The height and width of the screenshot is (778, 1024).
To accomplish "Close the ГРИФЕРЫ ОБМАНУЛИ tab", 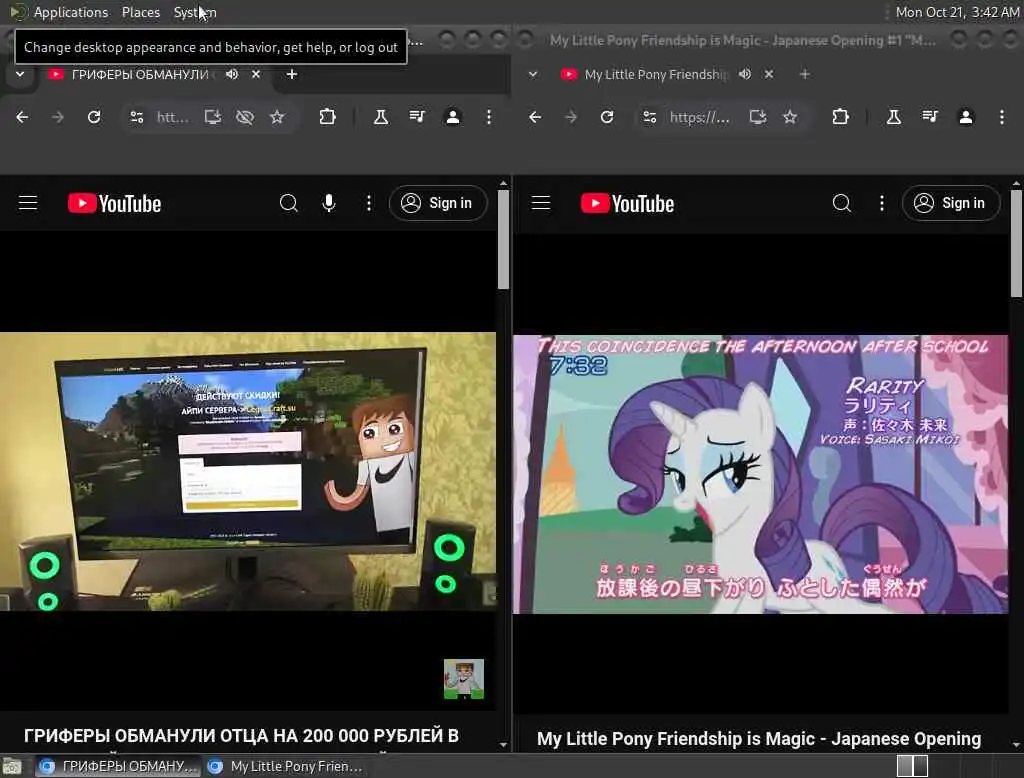I will 256,74.
